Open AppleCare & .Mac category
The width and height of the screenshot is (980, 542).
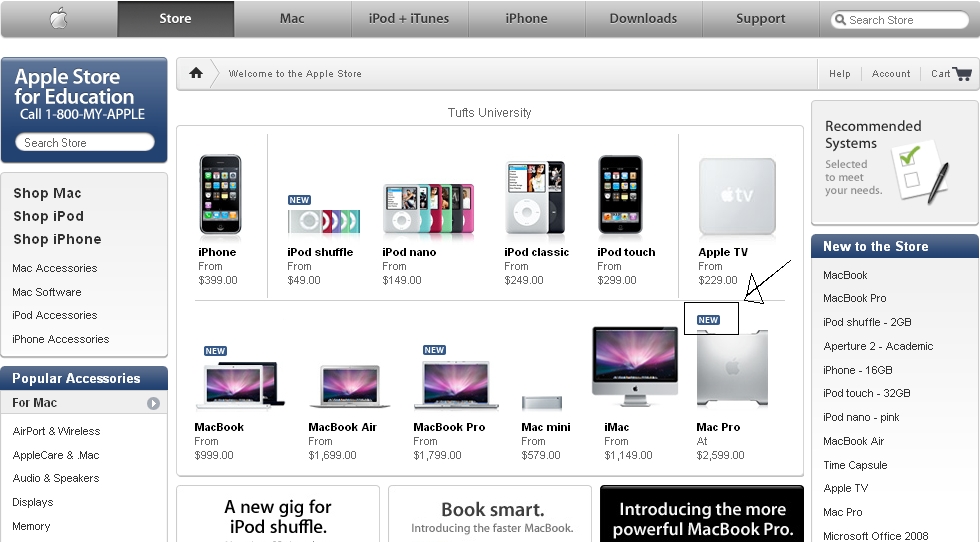pyautogui.click(x=56, y=455)
